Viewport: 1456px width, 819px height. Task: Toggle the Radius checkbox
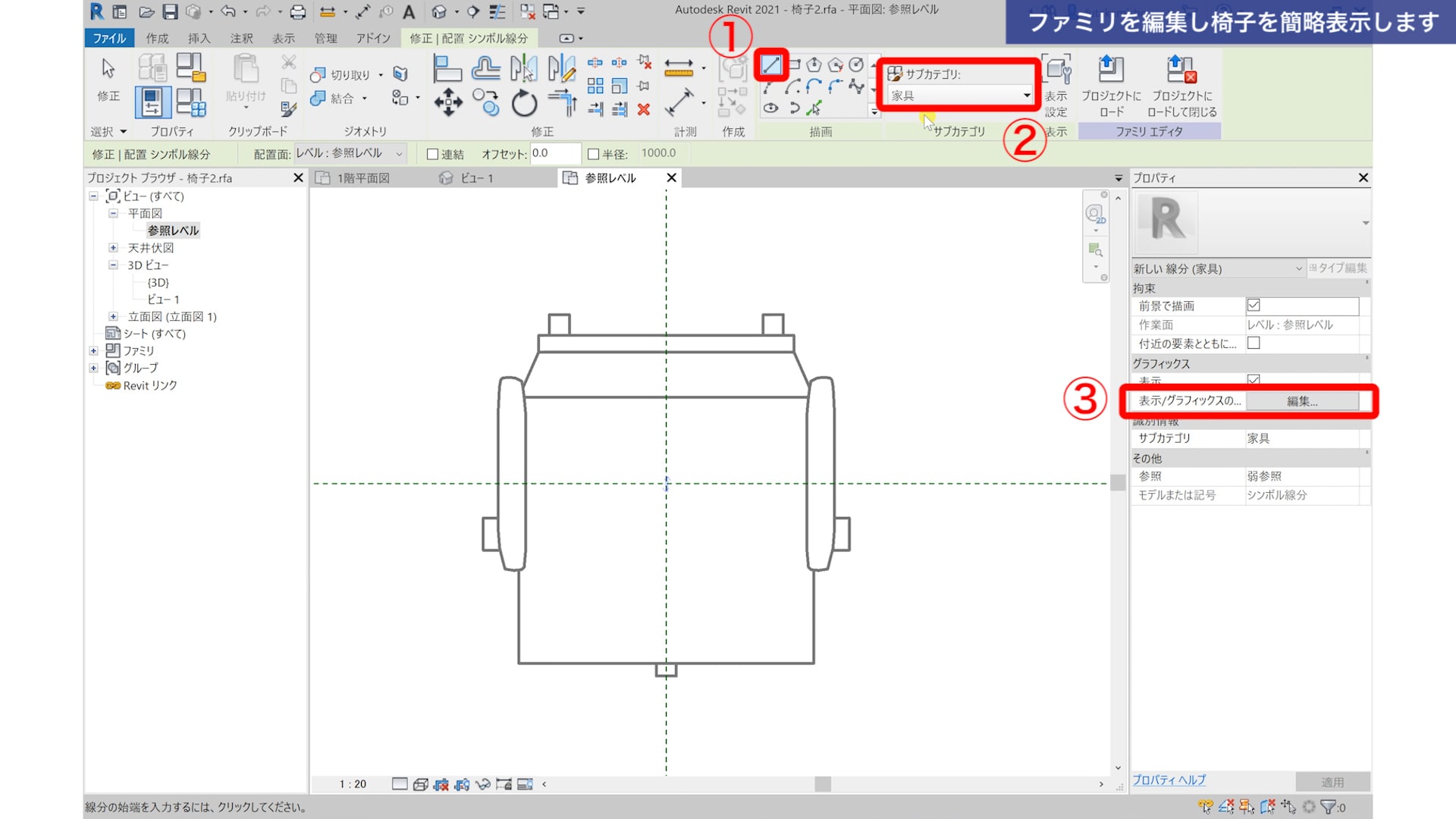coord(594,154)
